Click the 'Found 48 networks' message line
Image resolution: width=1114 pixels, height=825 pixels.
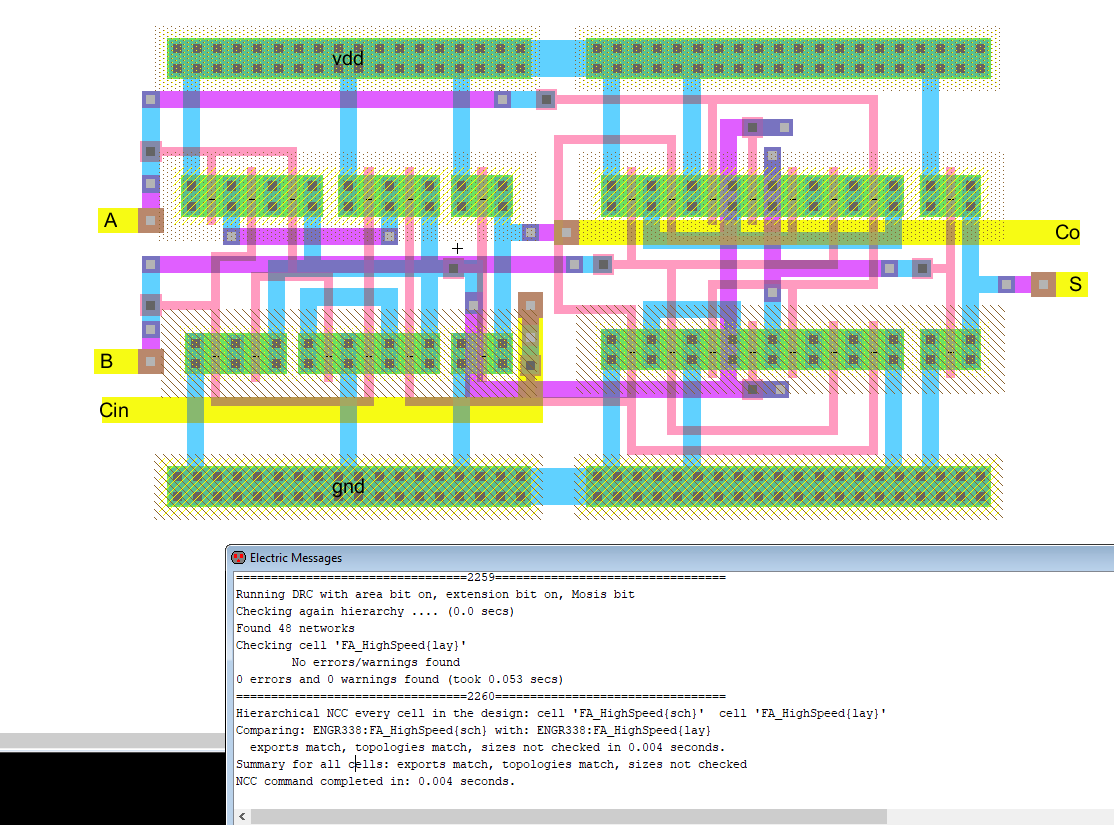coord(295,628)
